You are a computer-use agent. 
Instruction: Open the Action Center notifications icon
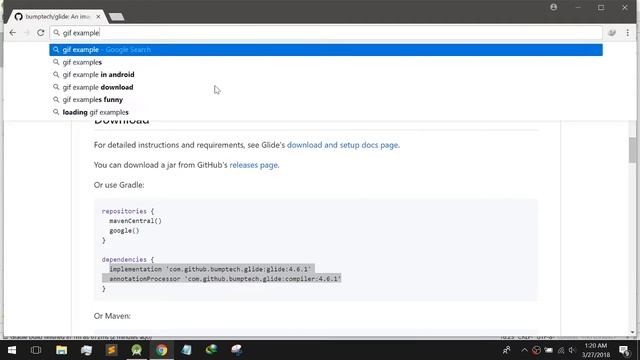pyautogui.click(x=624, y=350)
